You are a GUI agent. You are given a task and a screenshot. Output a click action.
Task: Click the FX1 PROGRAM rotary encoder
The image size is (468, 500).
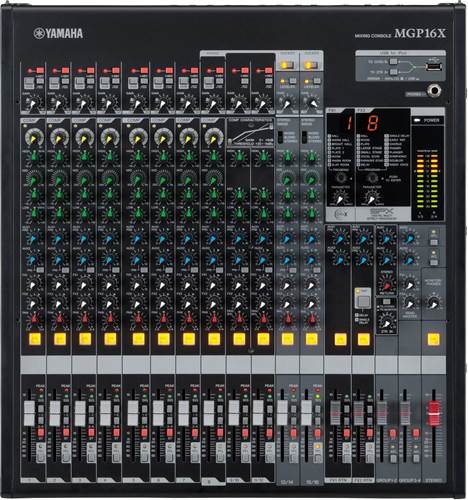coord(340,179)
